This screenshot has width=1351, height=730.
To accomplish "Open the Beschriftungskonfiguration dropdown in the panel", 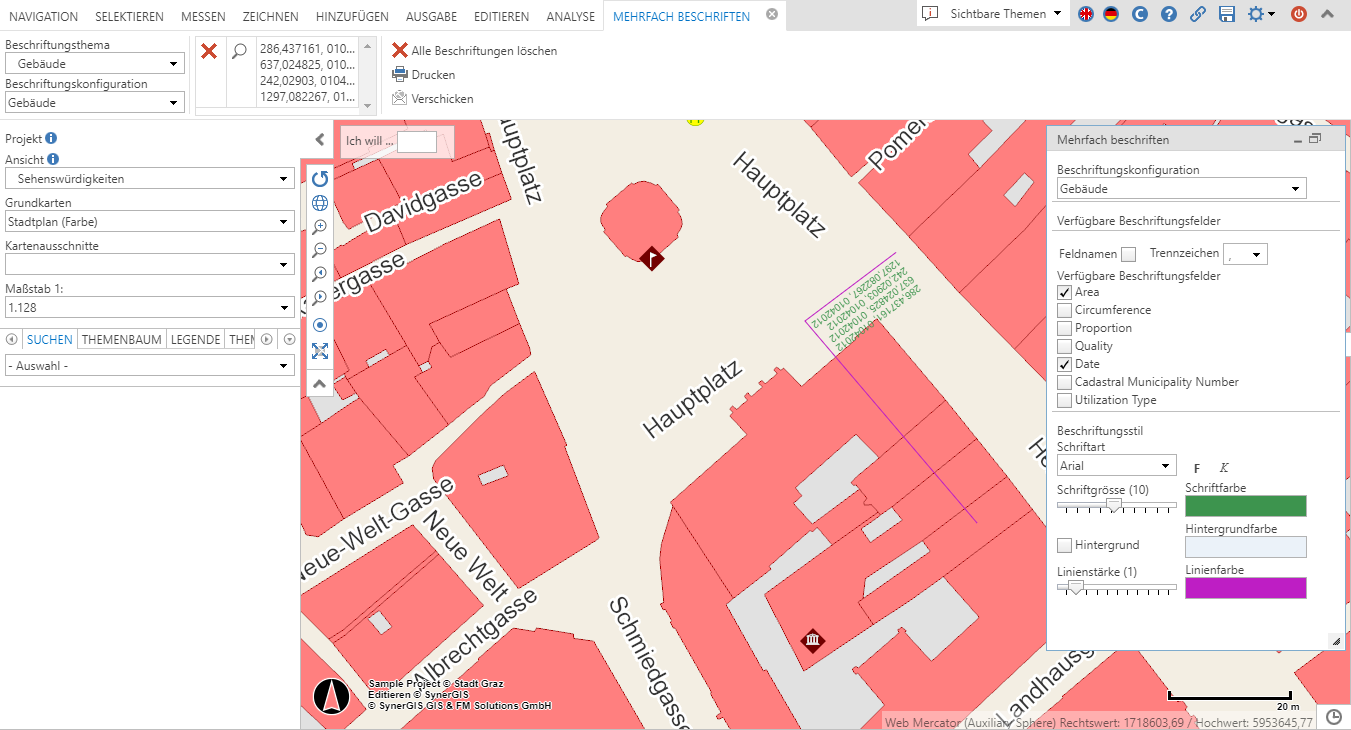I will (1181, 188).
